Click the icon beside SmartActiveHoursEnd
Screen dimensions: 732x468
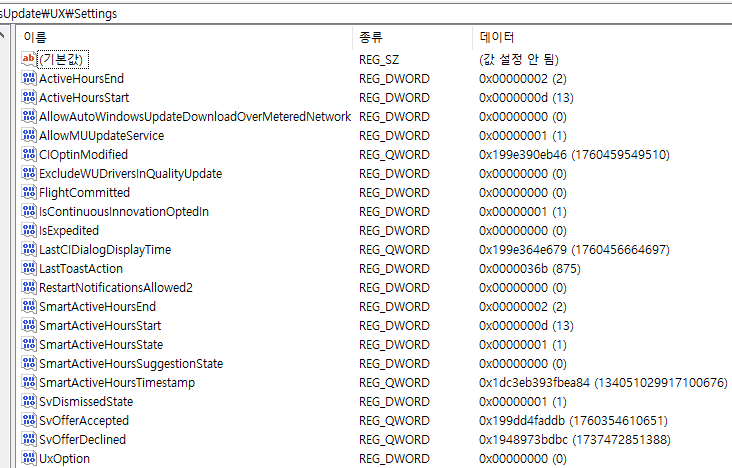tap(28, 306)
